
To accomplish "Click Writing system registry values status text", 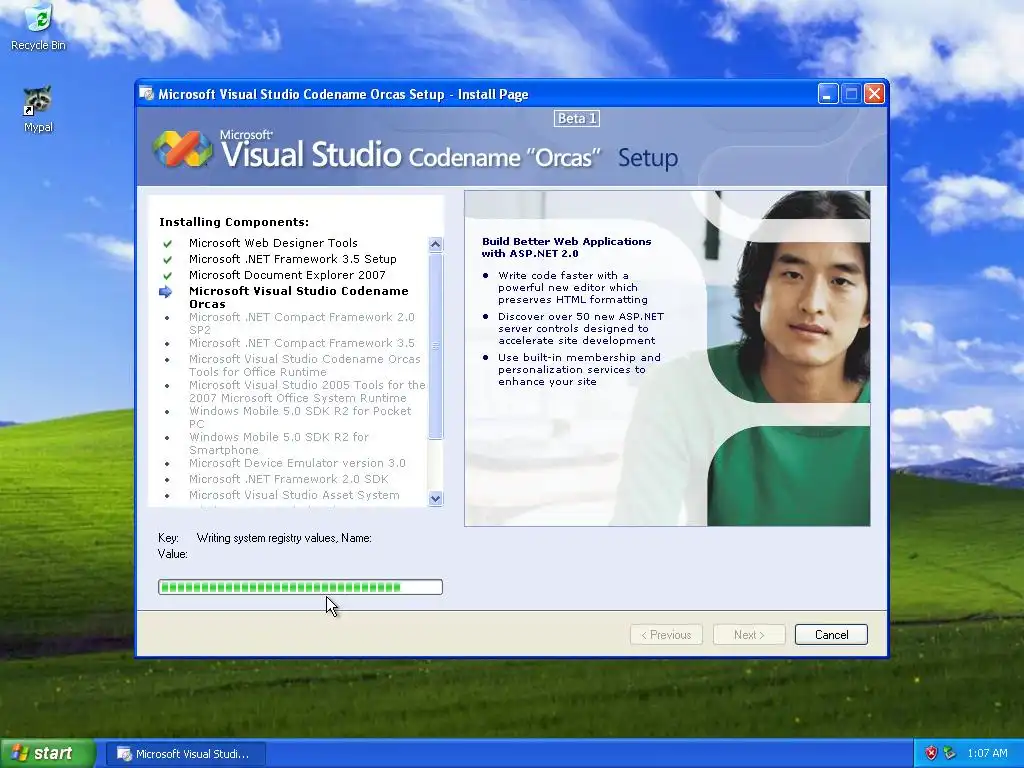I will 284,538.
